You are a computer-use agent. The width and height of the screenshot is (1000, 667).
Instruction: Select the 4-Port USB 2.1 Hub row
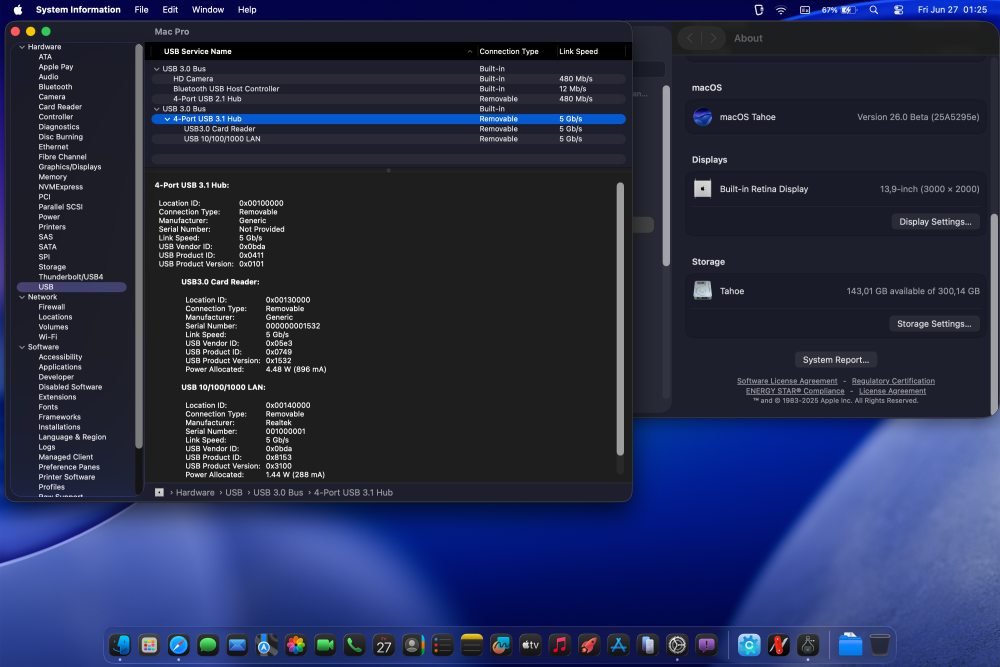click(x=388, y=99)
